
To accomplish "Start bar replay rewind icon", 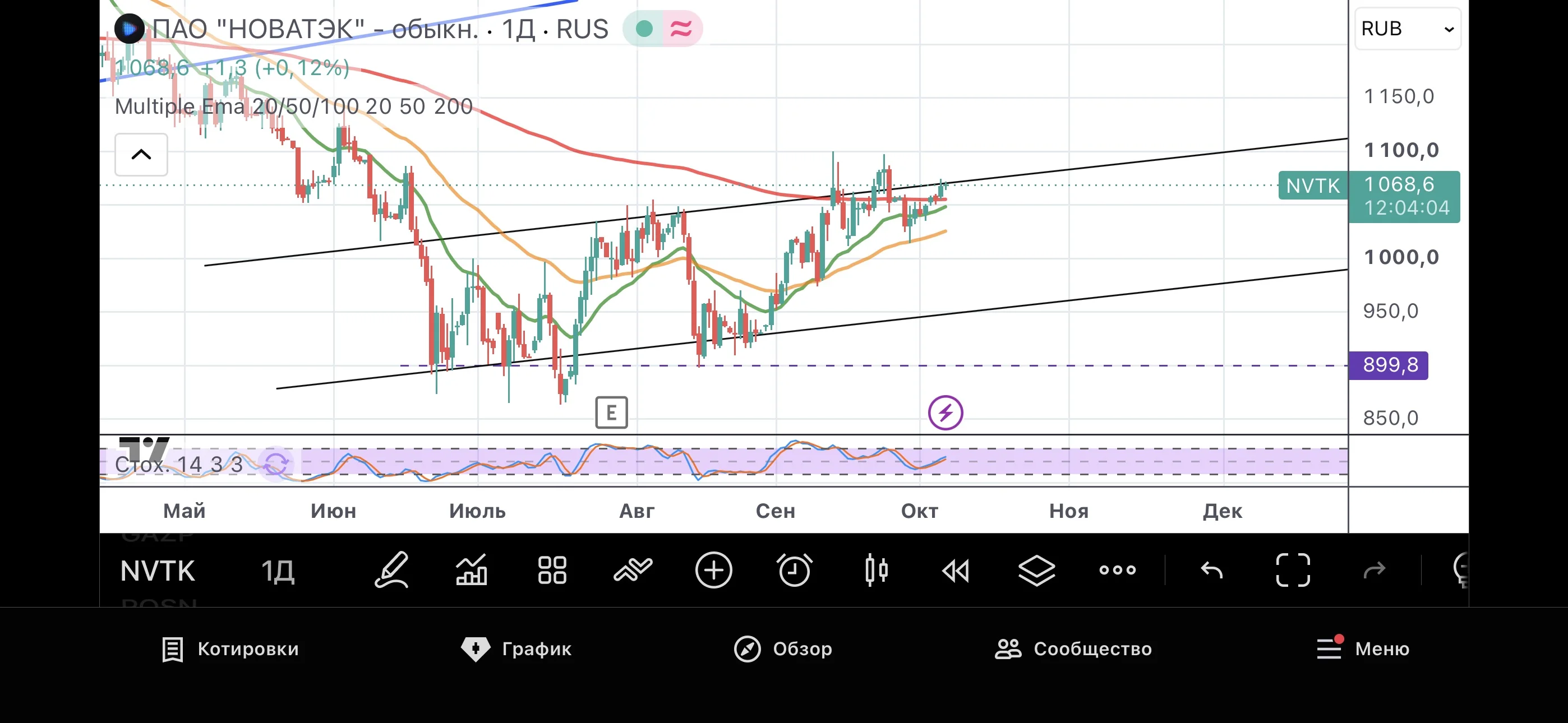I will point(956,570).
